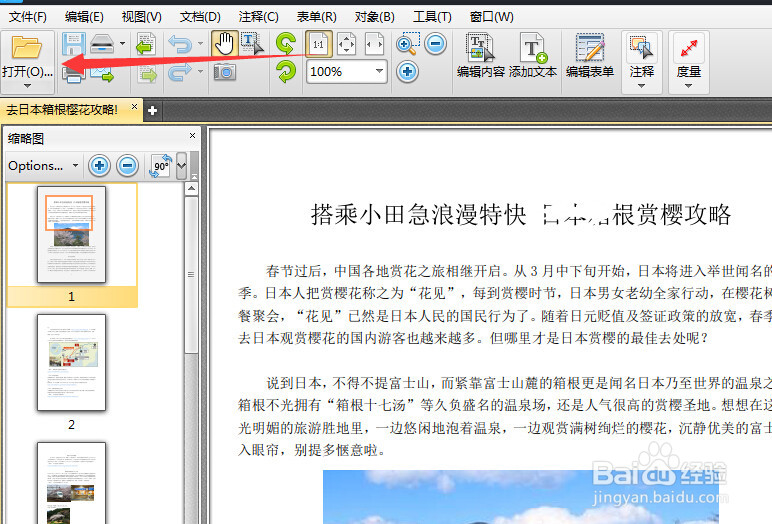Viewport: 772px width, 524px height.
Task: Go to previous view with green-left page icon
Action: point(146,44)
